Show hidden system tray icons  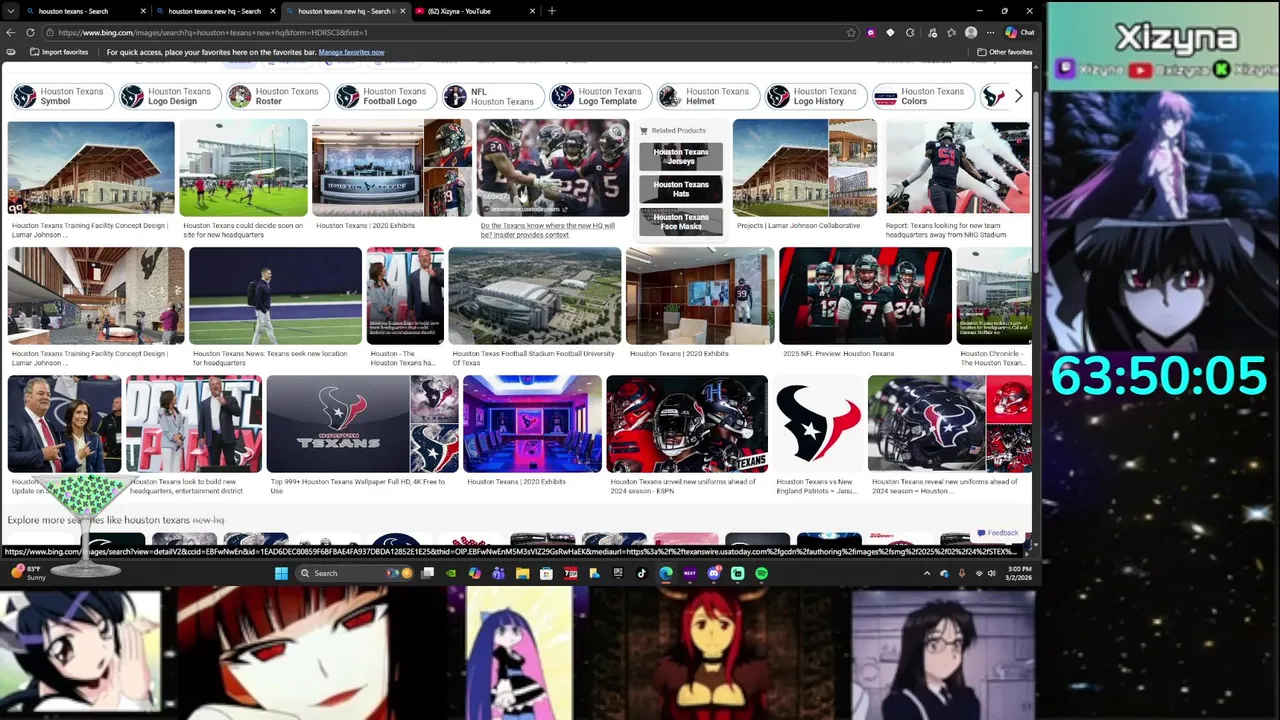[x=927, y=573]
